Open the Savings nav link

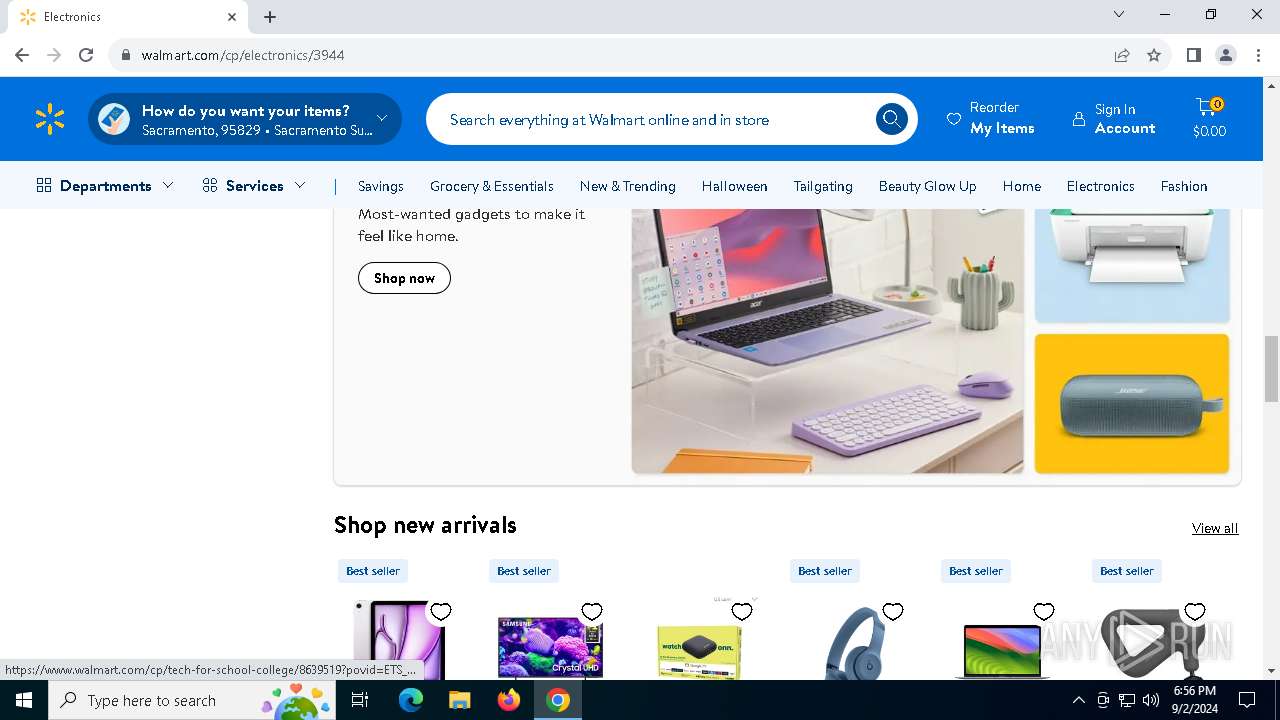click(381, 186)
